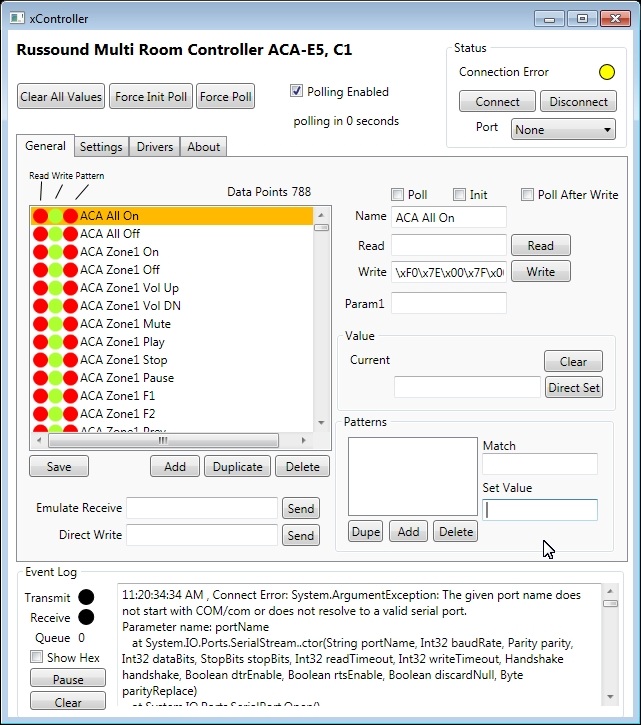This screenshot has height=725, width=641.
Task: Click the Save button below the list
Action: (59, 467)
